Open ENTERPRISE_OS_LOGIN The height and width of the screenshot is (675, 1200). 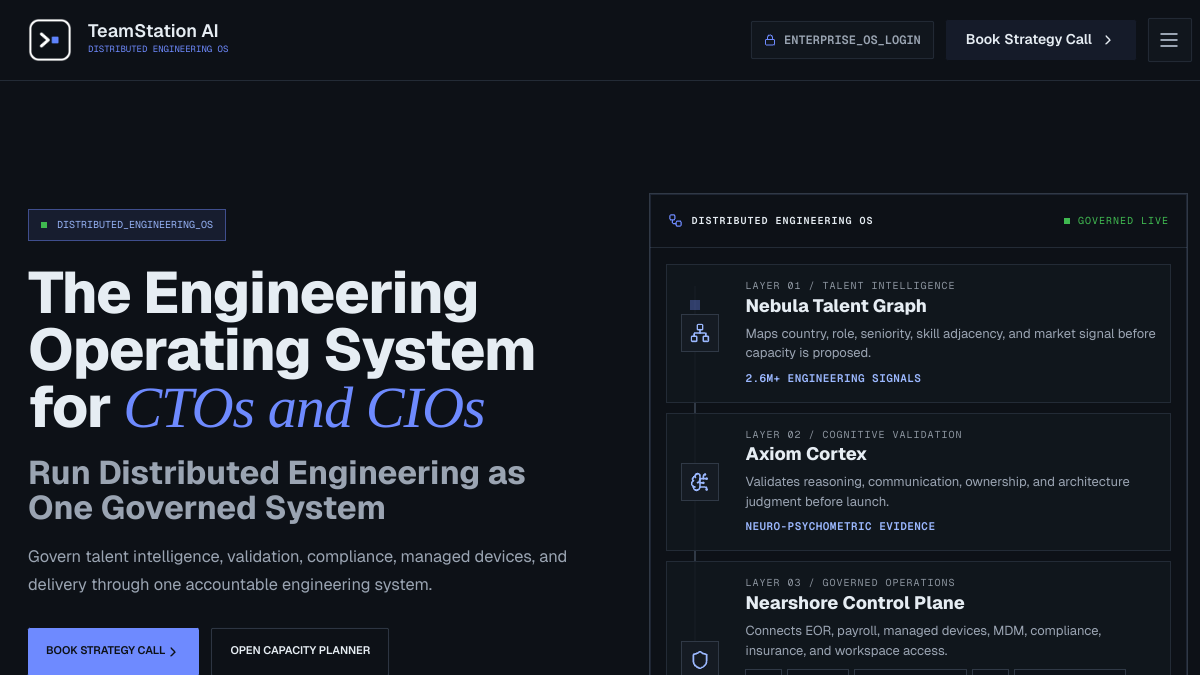click(842, 40)
